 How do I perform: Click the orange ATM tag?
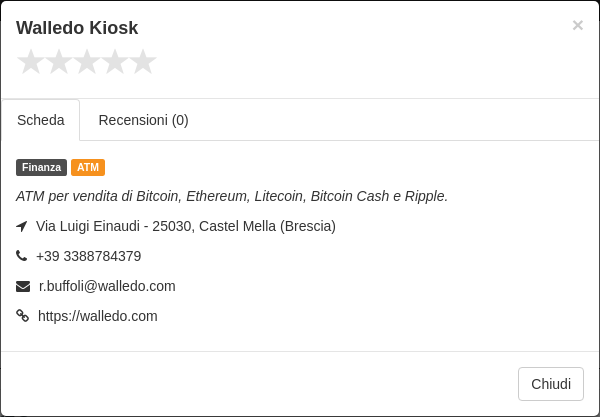[x=88, y=168]
